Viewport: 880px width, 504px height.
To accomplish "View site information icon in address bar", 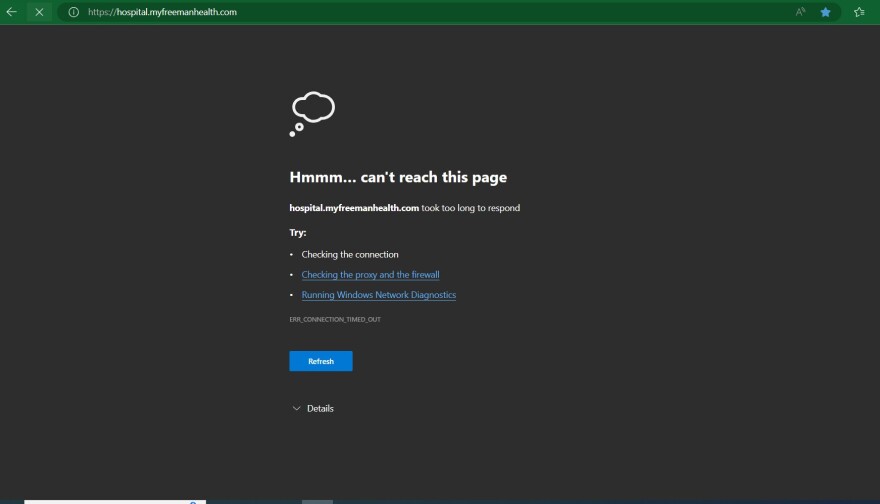I will pyautogui.click(x=73, y=12).
